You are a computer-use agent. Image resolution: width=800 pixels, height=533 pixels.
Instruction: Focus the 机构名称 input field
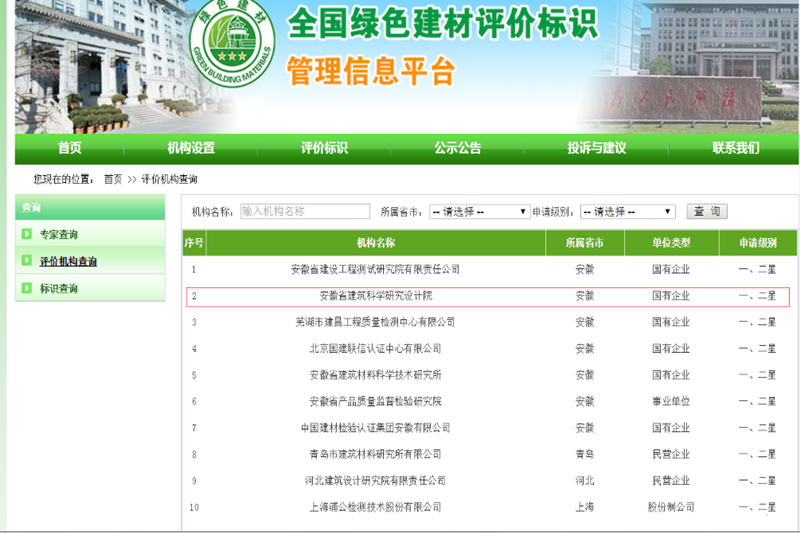point(304,212)
